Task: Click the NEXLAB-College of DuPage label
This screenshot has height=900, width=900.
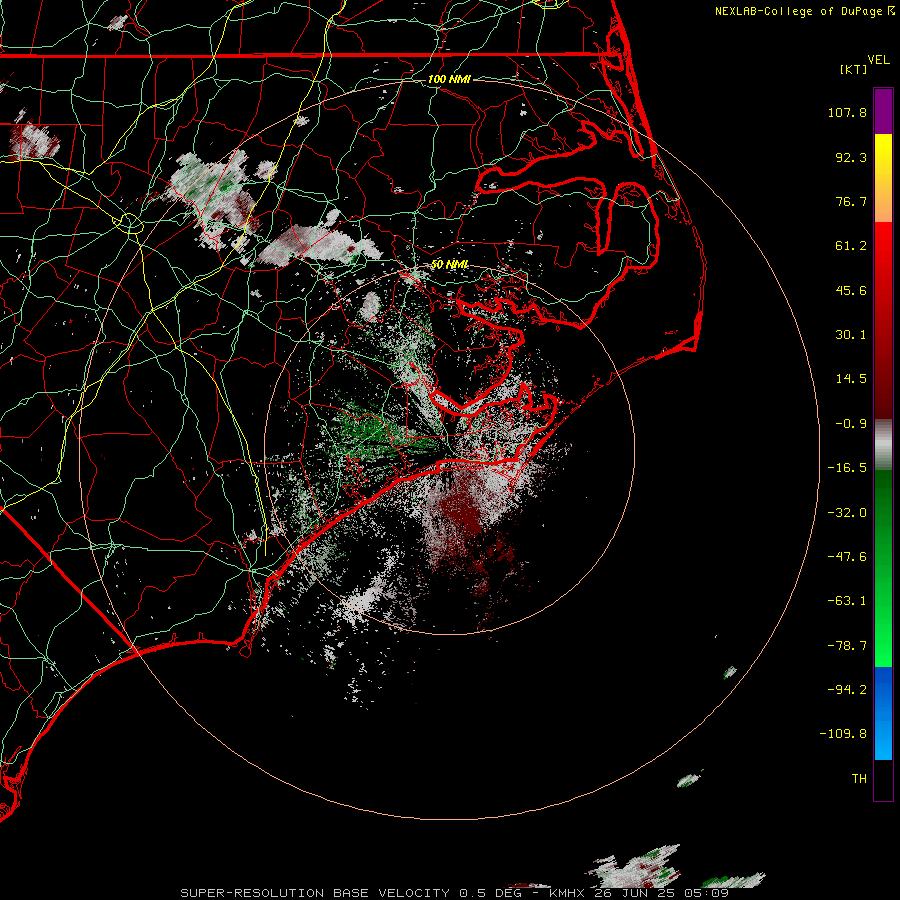Action: click(798, 11)
